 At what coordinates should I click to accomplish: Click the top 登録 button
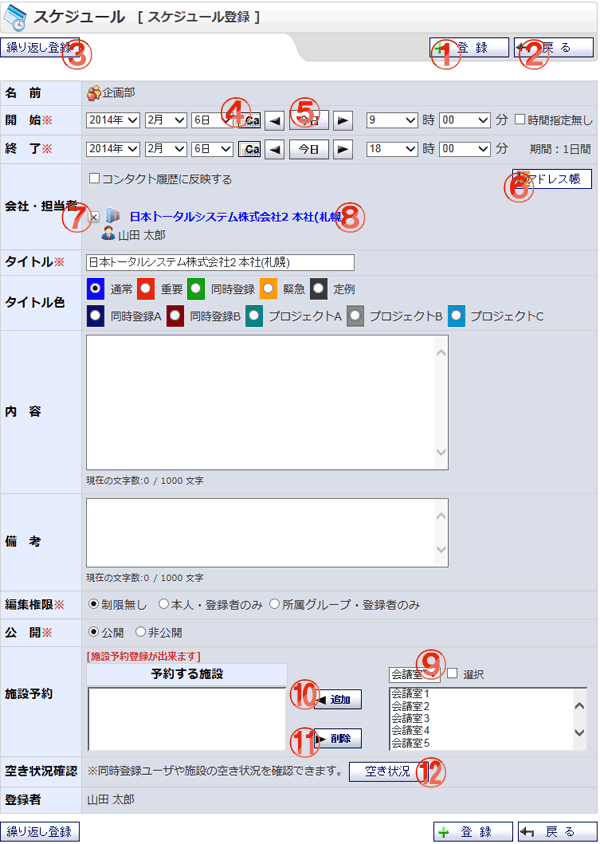pyautogui.click(x=469, y=48)
